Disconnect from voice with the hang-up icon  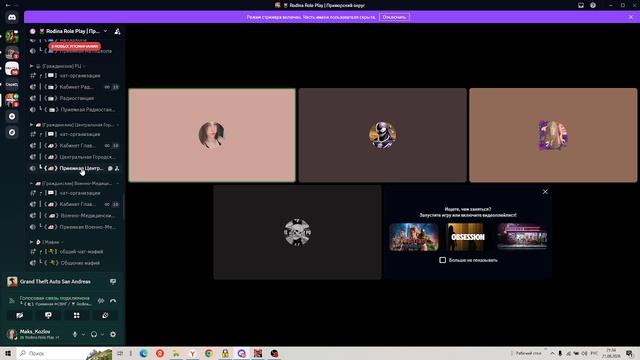[113, 301]
